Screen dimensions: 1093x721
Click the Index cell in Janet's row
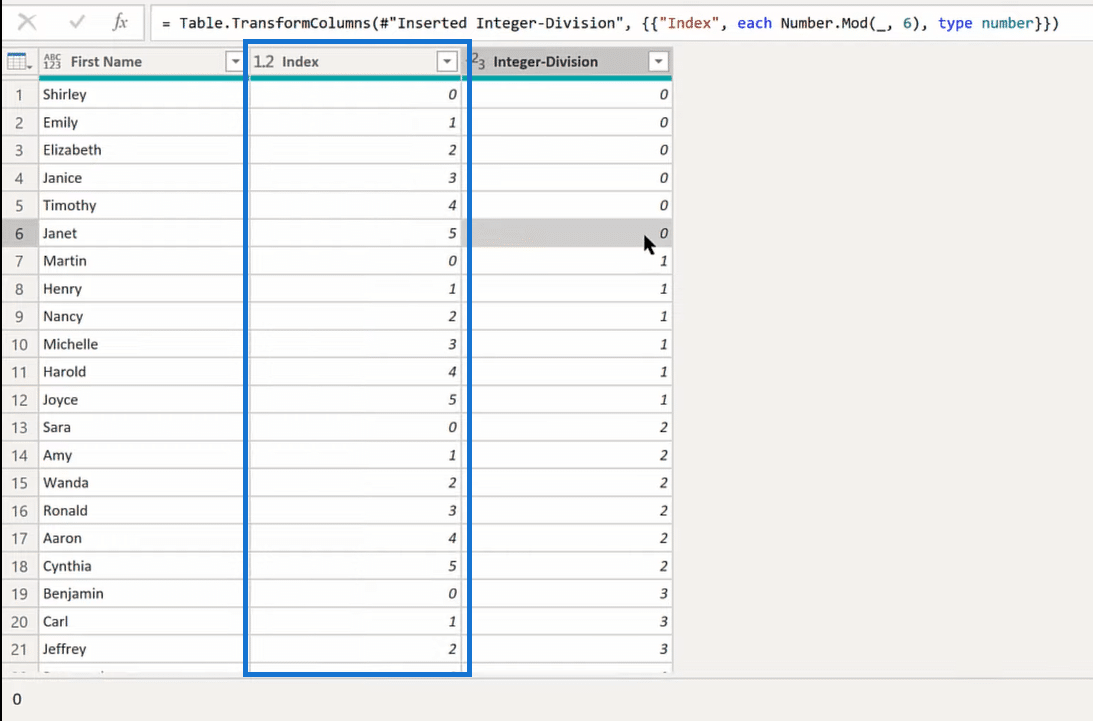coord(356,234)
